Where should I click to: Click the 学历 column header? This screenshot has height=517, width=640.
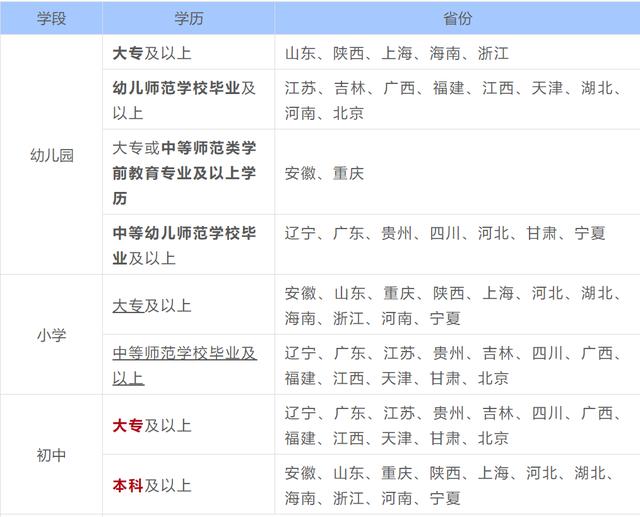click(189, 18)
